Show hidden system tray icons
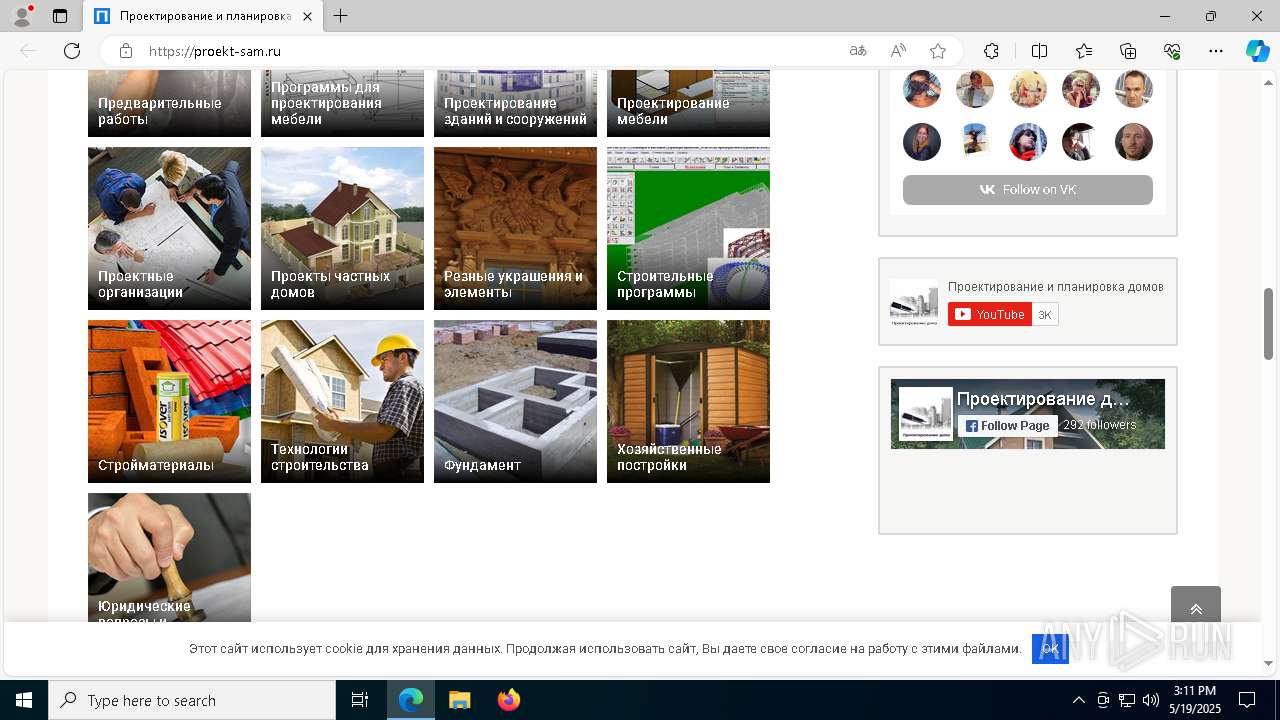This screenshot has height=720, width=1280. click(1078, 700)
